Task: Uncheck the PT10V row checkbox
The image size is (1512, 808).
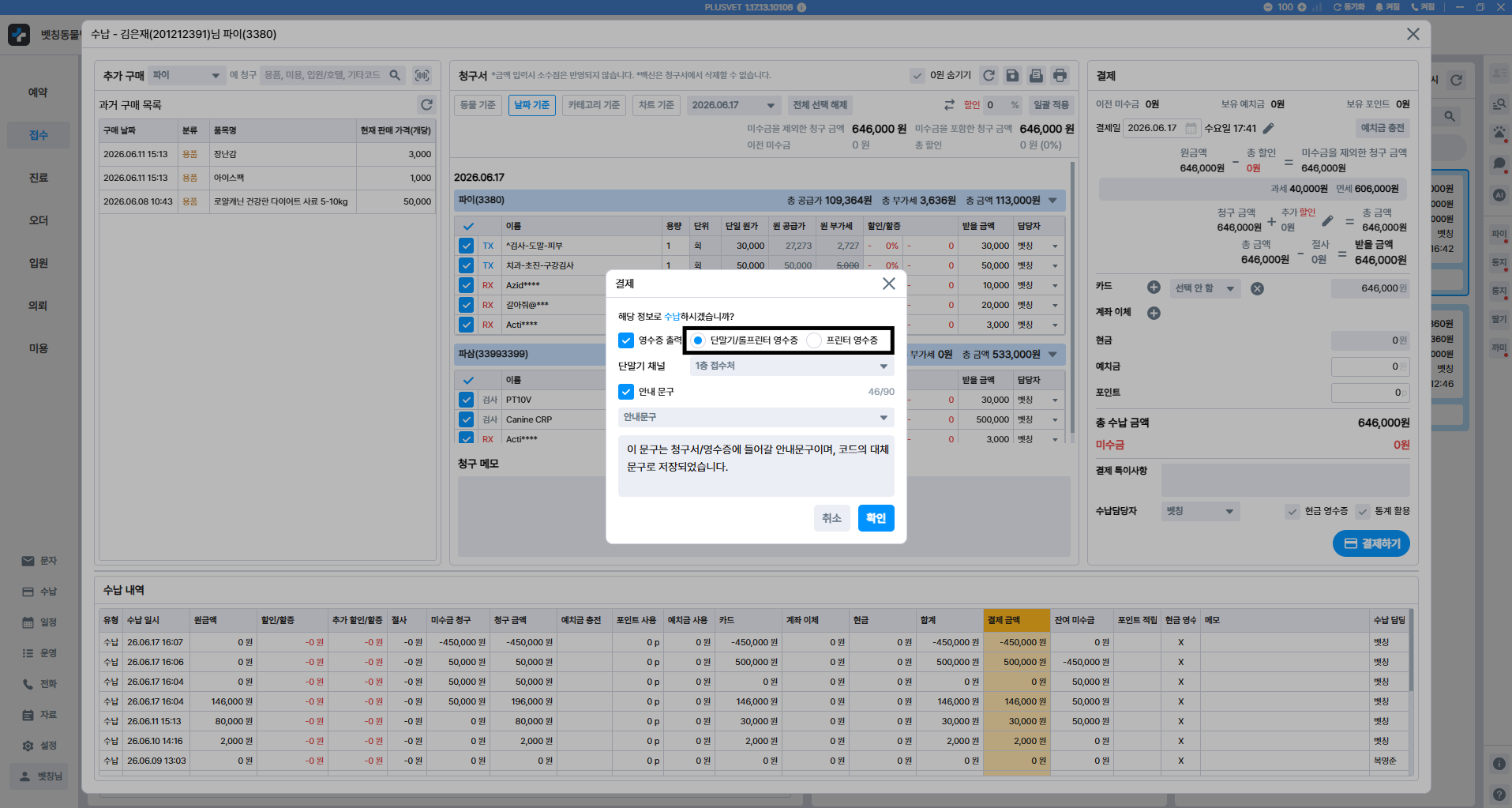Action: coord(466,400)
